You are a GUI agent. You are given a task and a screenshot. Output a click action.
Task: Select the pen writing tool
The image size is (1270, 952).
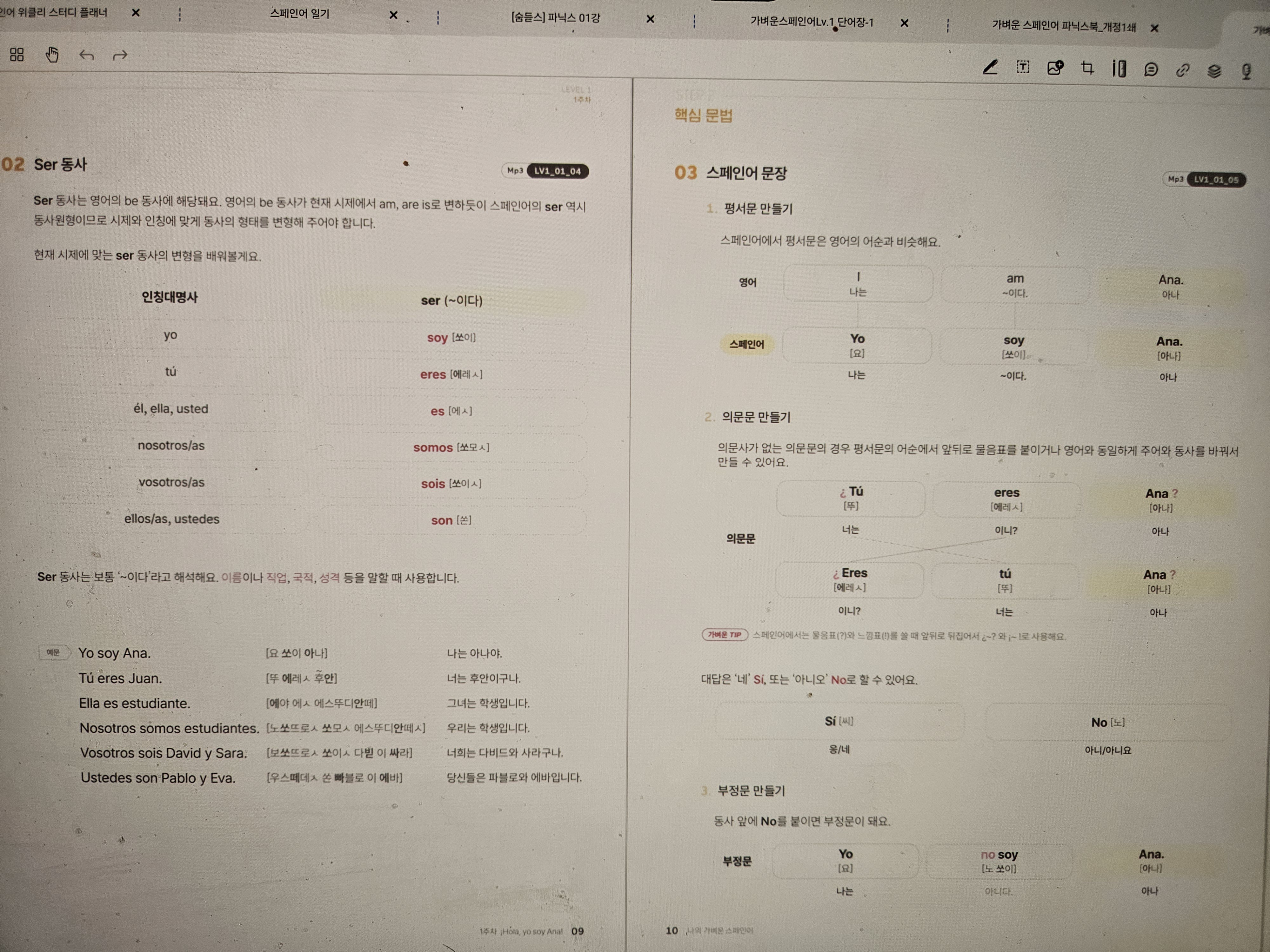tap(990, 68)
